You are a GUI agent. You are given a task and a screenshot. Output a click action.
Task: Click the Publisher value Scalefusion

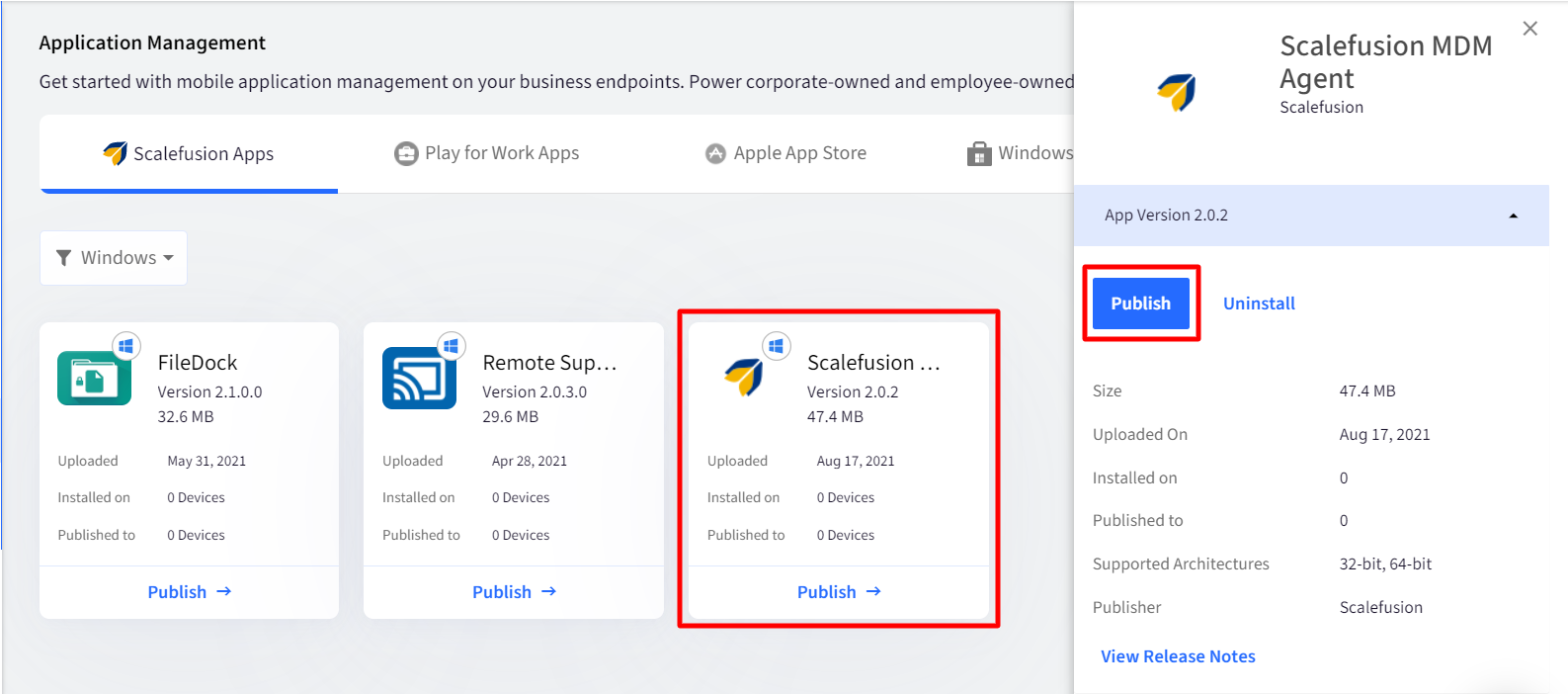click(1381, 607)
